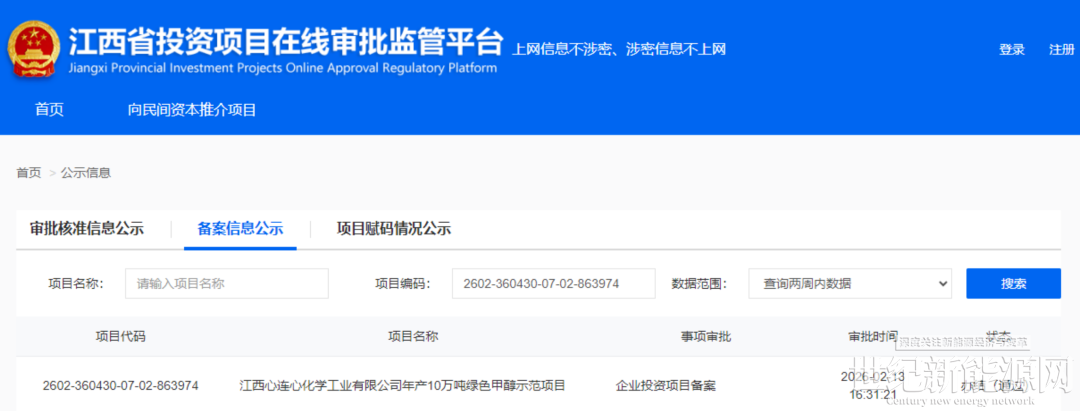
Task: Click the 项目编码 input containing 2602-360430-07-02-863974
Action: point(553,284)
